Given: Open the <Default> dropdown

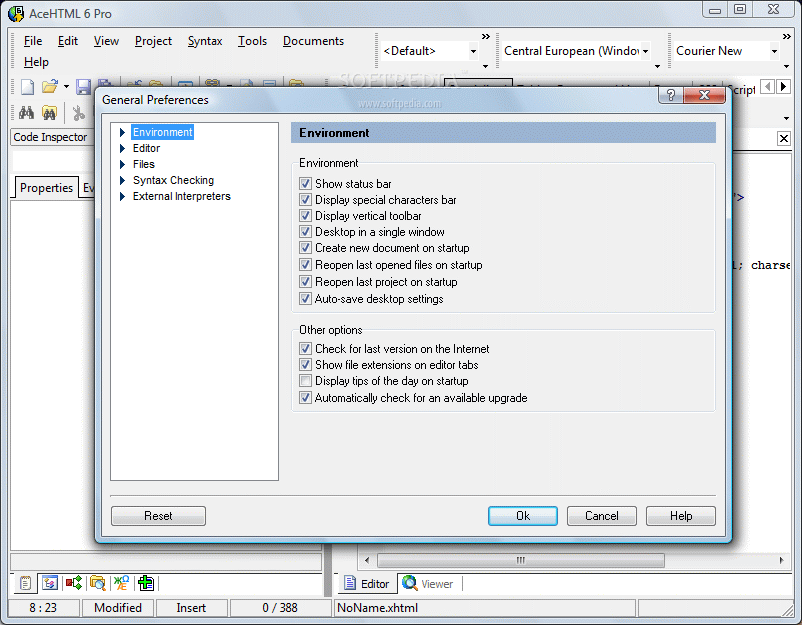Looking at the screenshot, I should (x=473, y=51).
